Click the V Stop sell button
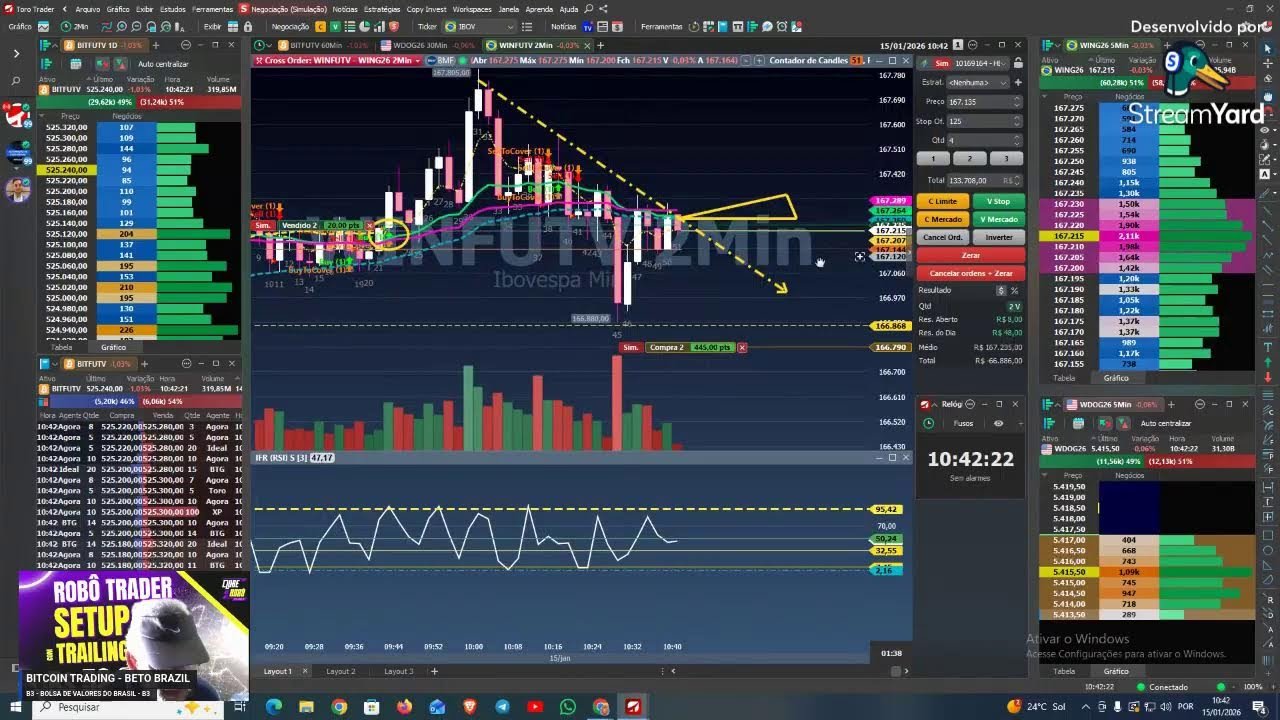 [x=999, y=201]
